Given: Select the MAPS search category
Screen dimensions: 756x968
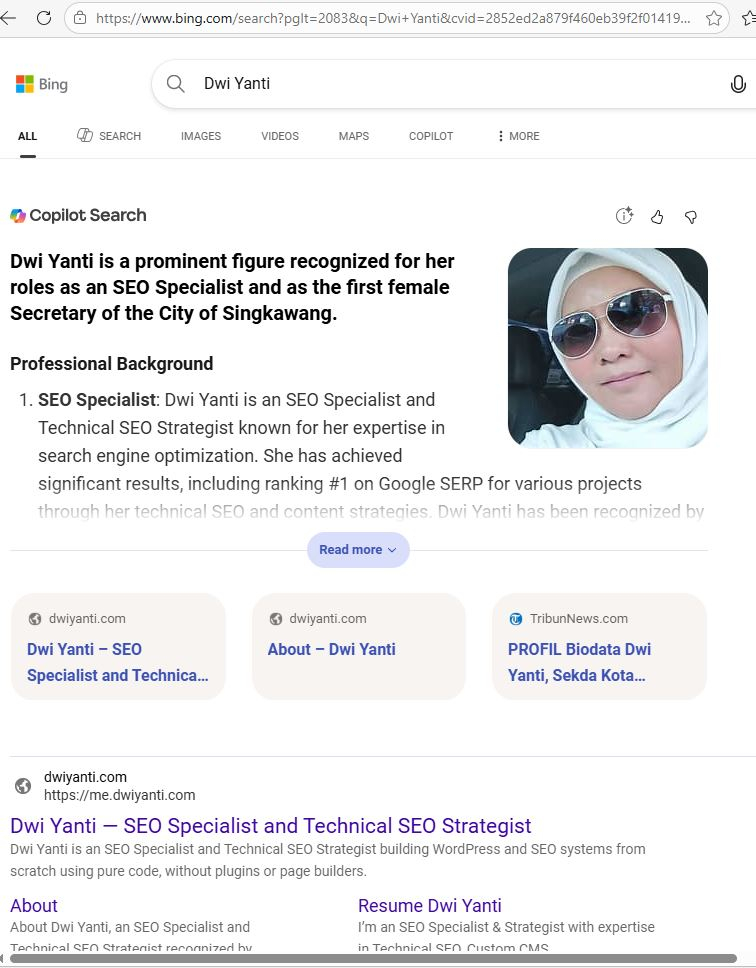Looking at the screenshot, I should 353,136.
